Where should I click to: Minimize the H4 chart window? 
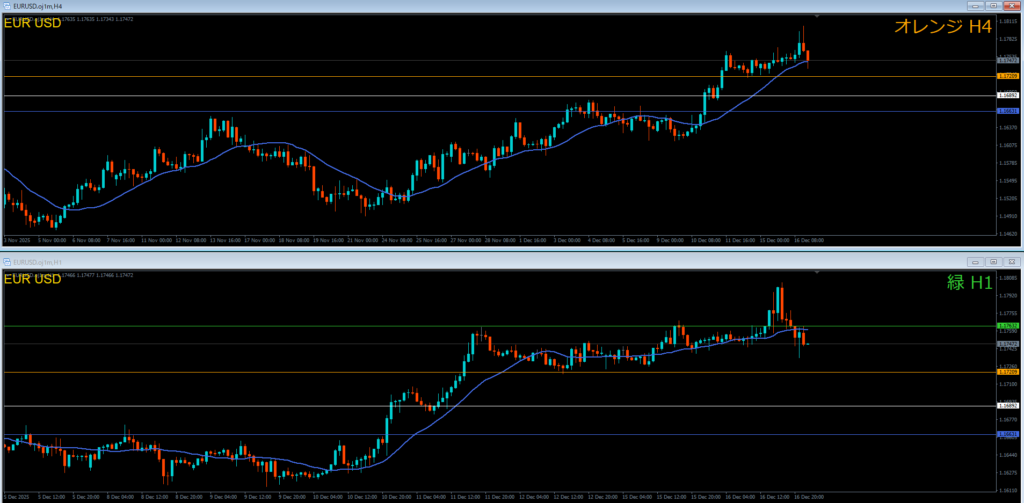[975, 6]
